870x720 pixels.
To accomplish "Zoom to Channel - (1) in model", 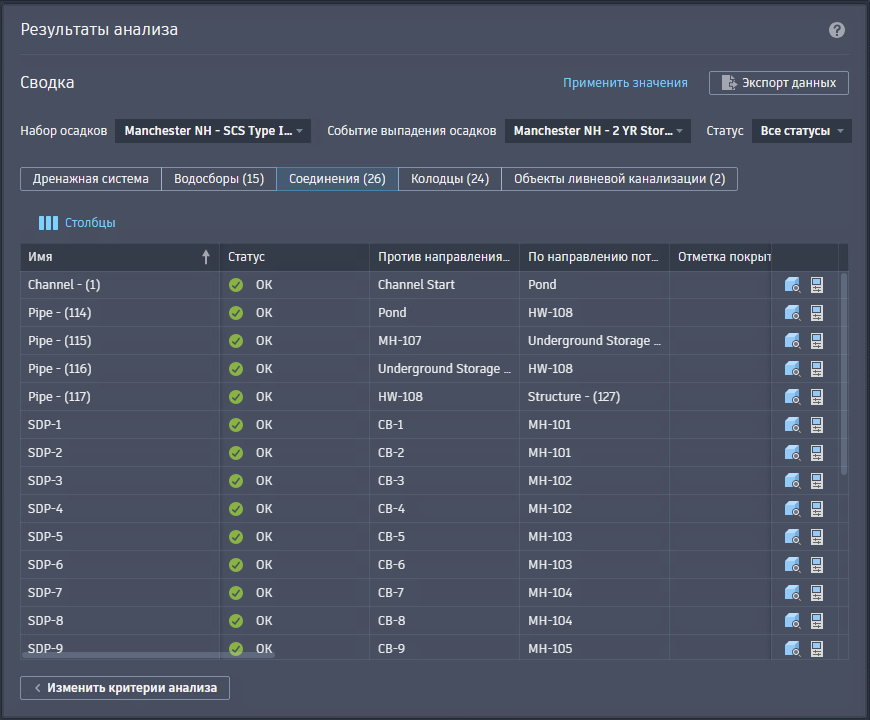I will pyautogui.click(x=792, y=285).
